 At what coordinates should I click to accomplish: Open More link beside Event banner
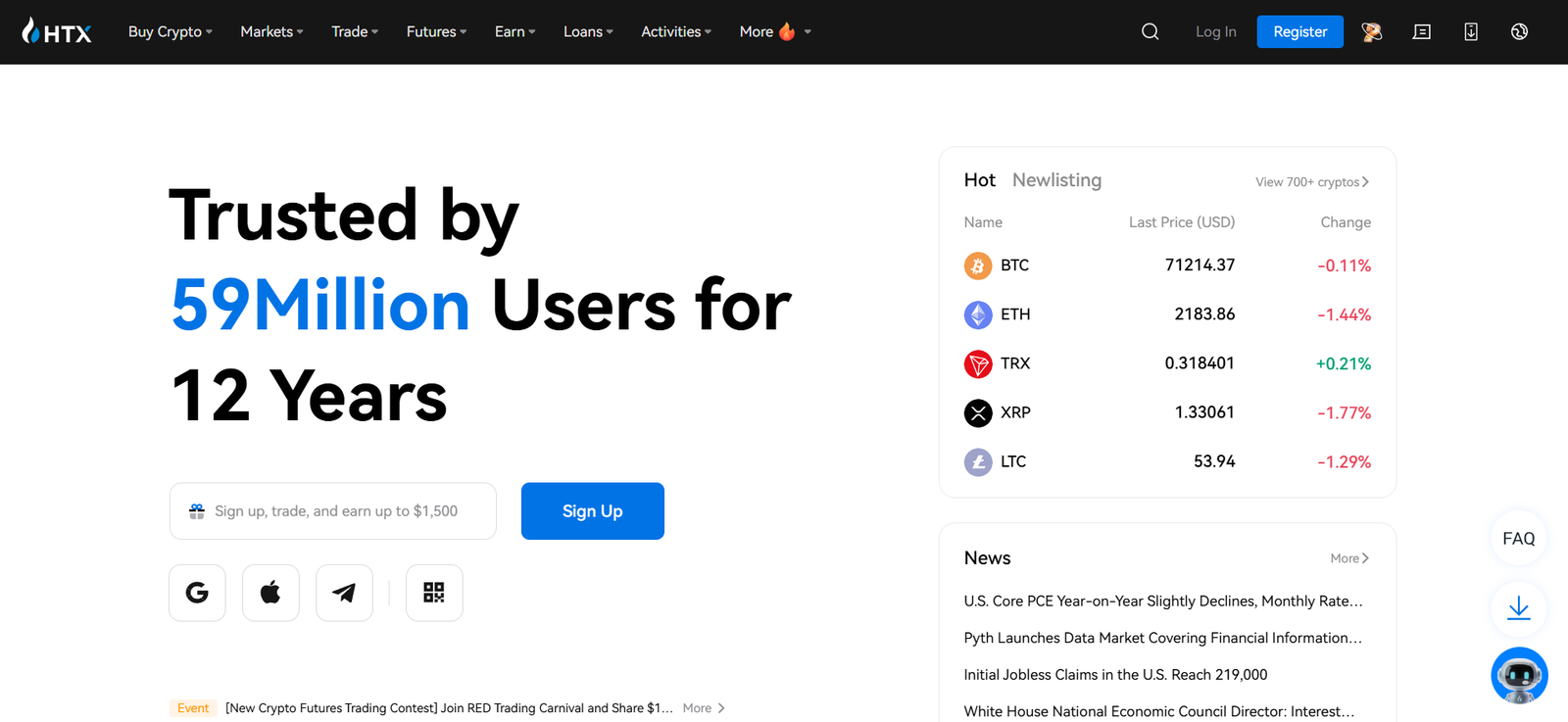704,708
